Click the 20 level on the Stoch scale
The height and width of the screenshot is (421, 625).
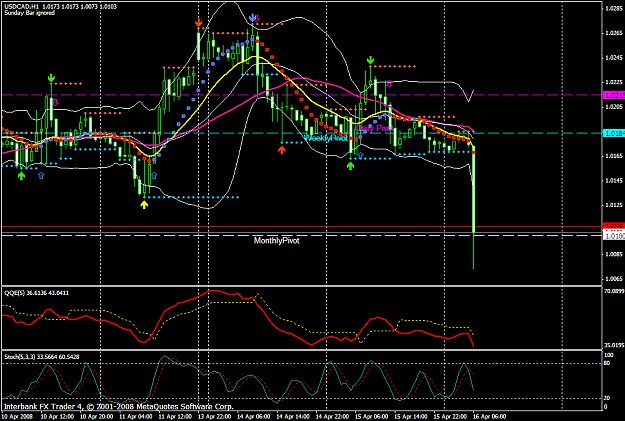607,398
